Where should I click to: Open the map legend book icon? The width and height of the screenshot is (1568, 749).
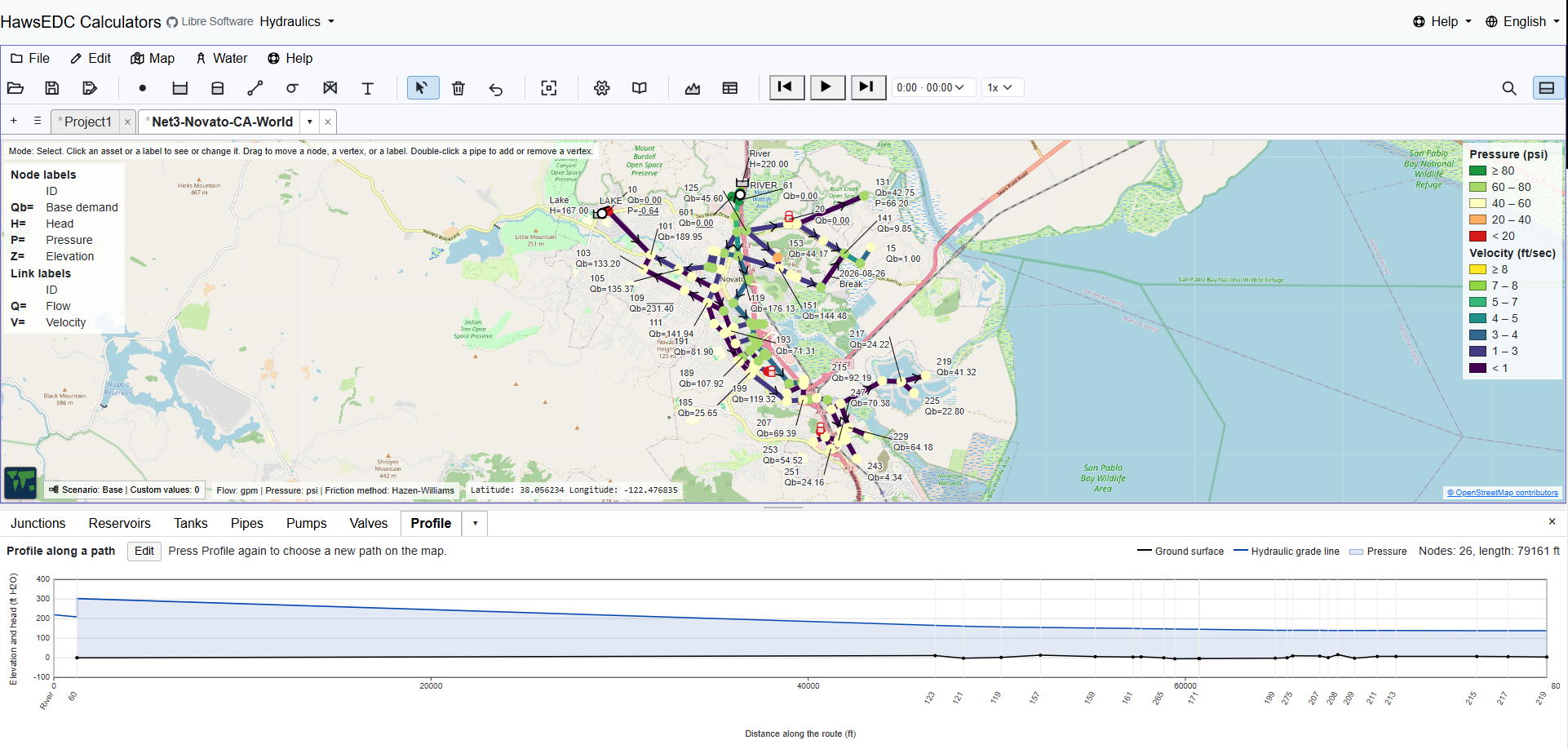[640, 88]
